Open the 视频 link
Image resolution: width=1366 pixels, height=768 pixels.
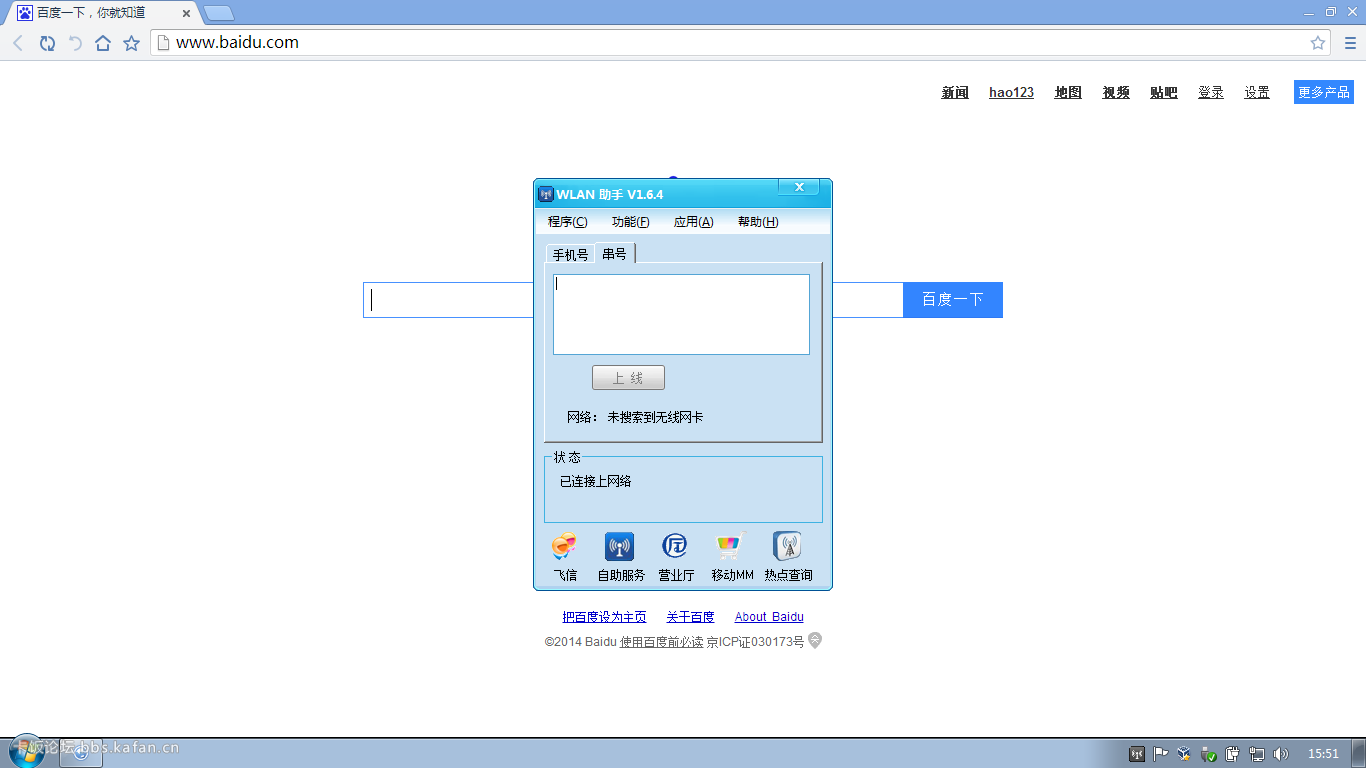[1116, 92]
